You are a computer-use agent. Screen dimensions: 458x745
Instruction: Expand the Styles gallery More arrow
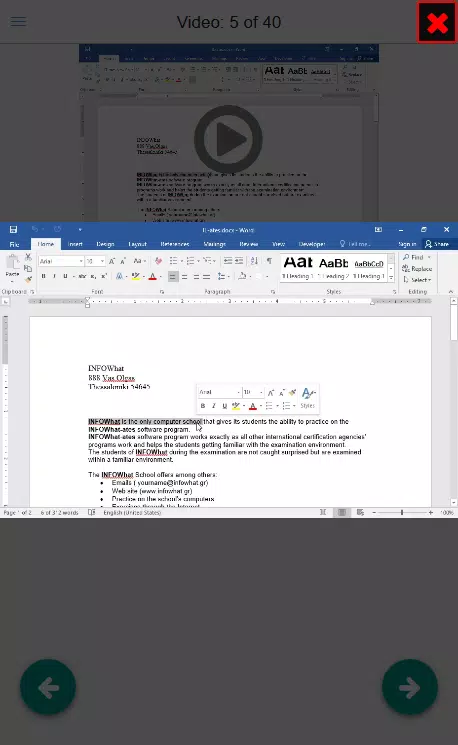click(x=391, y=277)
